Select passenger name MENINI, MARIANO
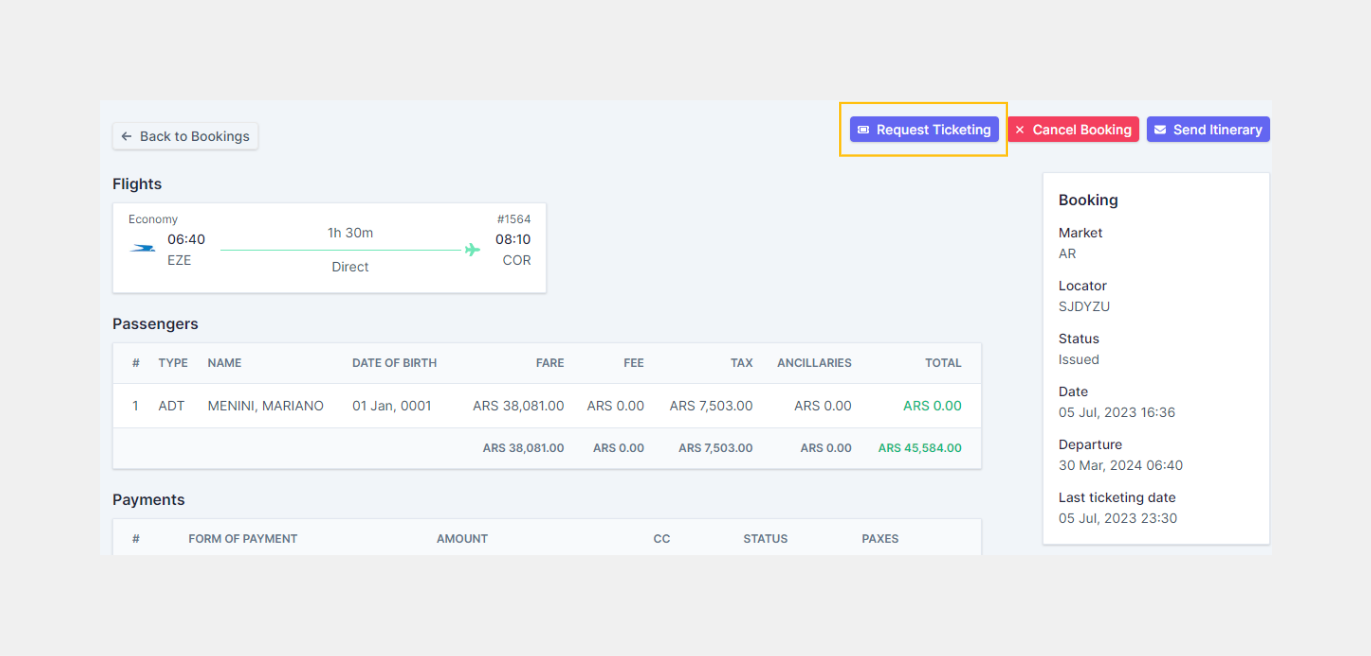 [265, 406]
